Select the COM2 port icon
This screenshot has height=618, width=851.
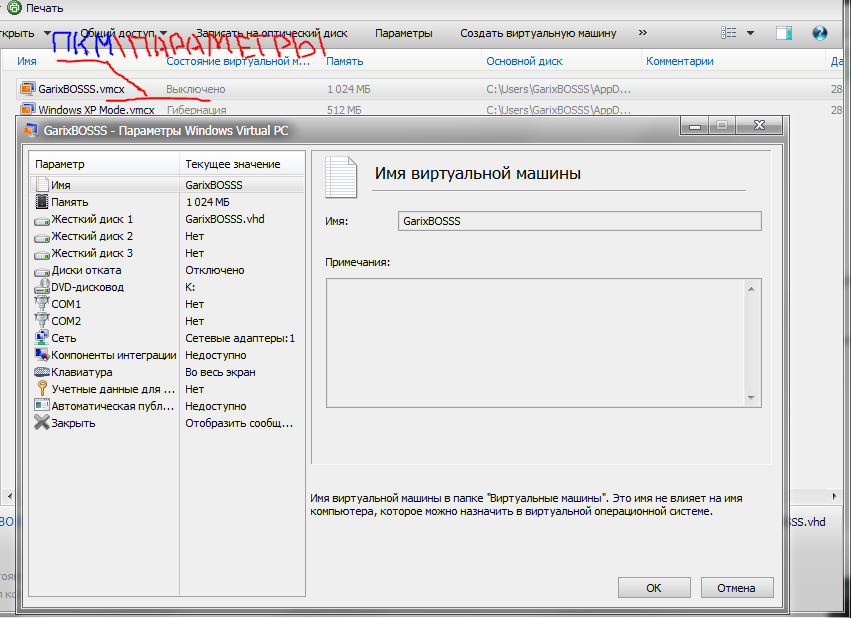pyautogui.click(x=42, y=320)
